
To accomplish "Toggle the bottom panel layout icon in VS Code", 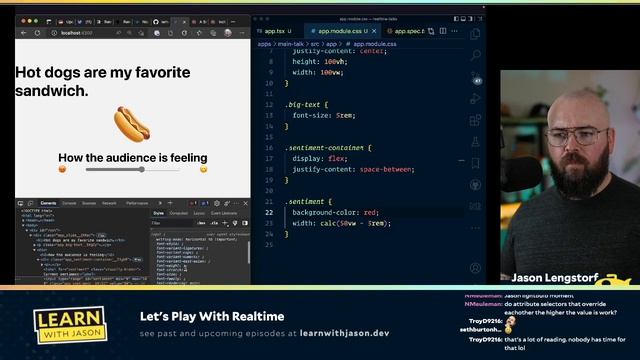I will coord(463,19).
